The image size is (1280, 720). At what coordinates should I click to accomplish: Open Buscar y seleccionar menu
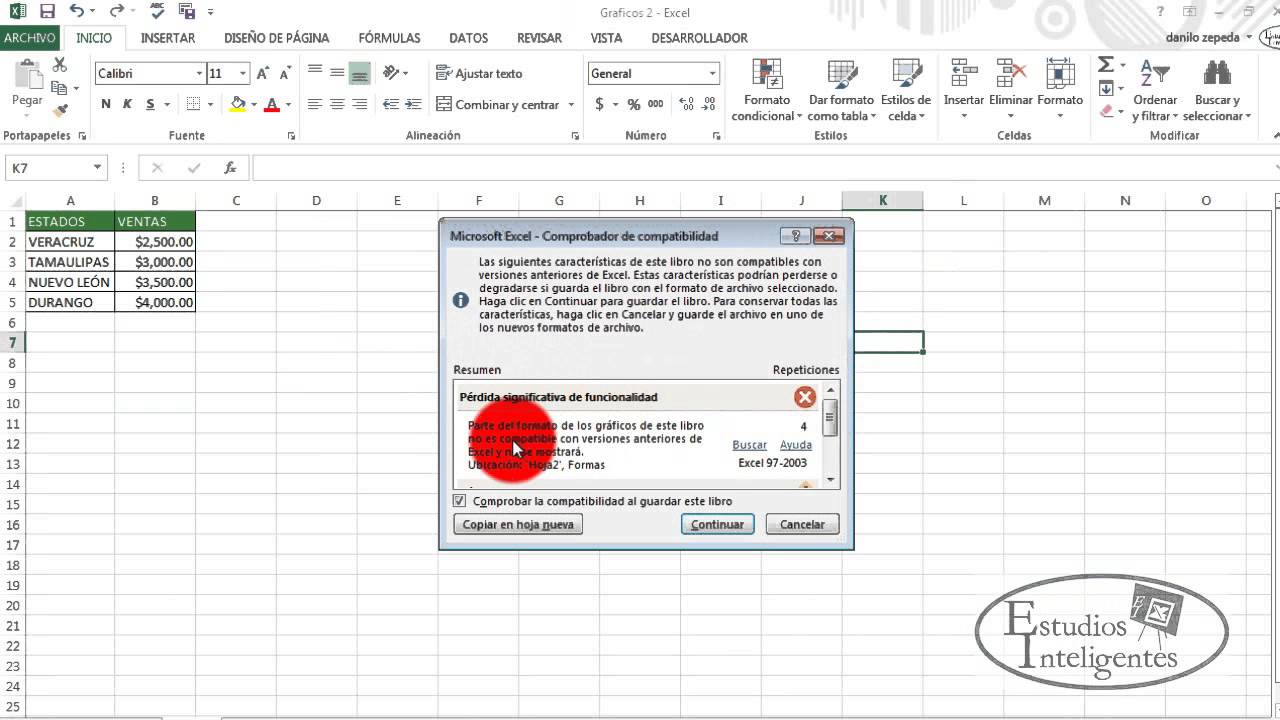pos(1217,90)
